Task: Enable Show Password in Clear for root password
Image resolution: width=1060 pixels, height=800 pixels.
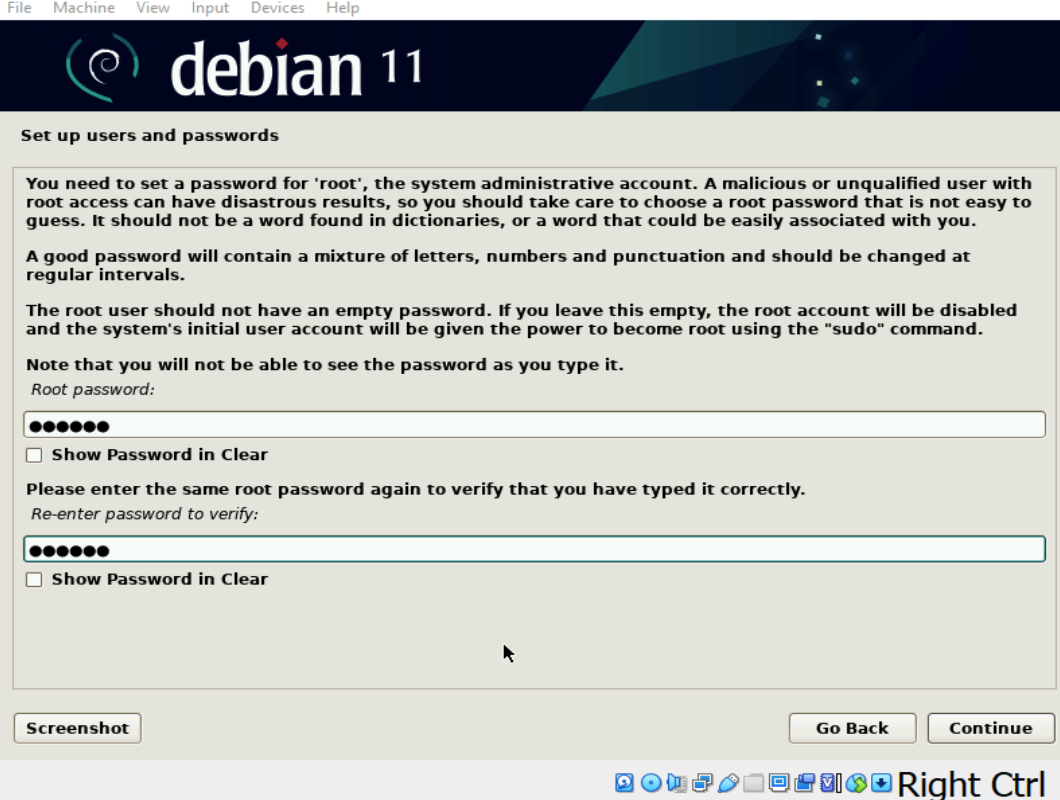Action: [x=33, y=454]
